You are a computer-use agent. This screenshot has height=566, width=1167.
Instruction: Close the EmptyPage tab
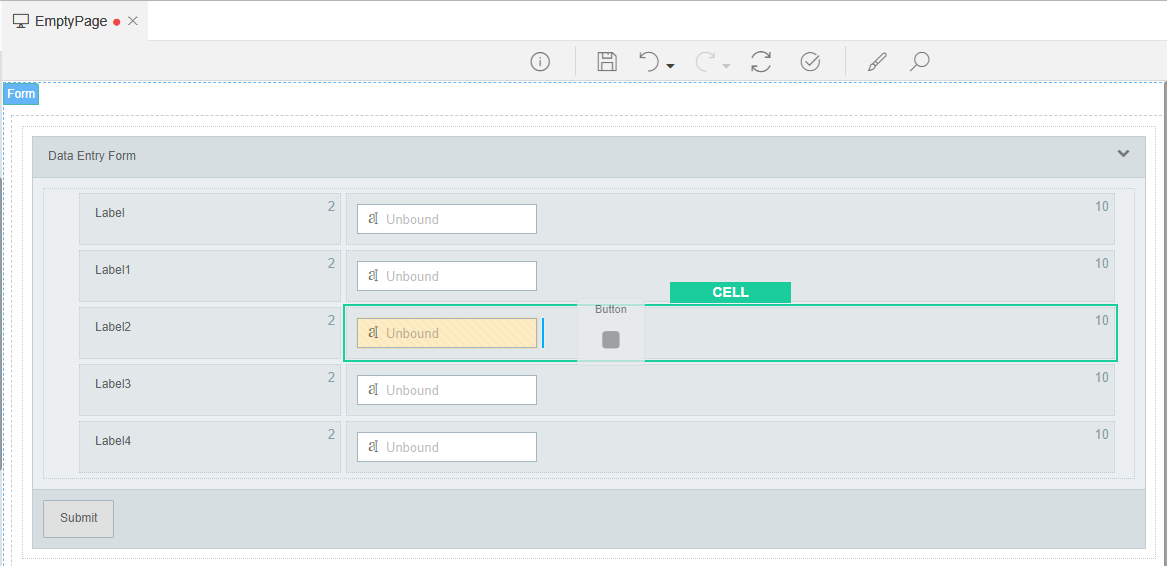tap(133, 21)
